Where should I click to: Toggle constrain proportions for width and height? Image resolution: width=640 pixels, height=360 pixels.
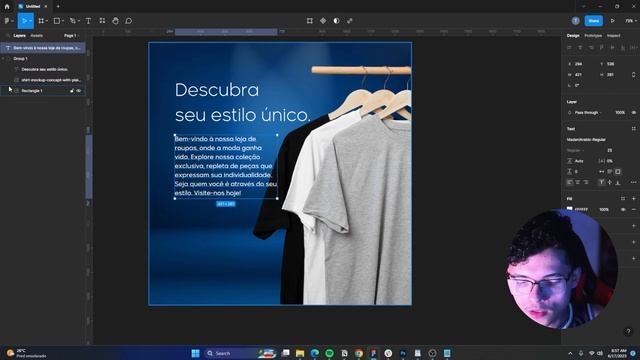[x=633, y=75]
